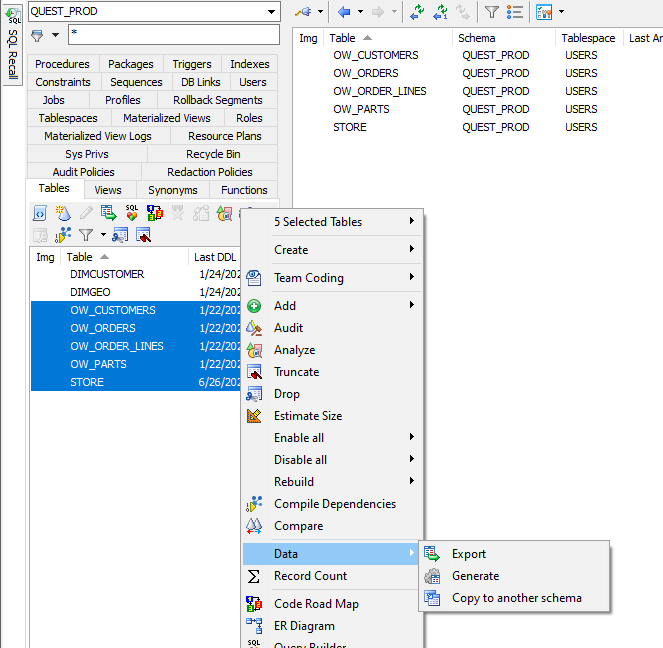This screenshot has width=663, height=648.
Task: Expand the Create submenu
Action: [x=332, y=250]
